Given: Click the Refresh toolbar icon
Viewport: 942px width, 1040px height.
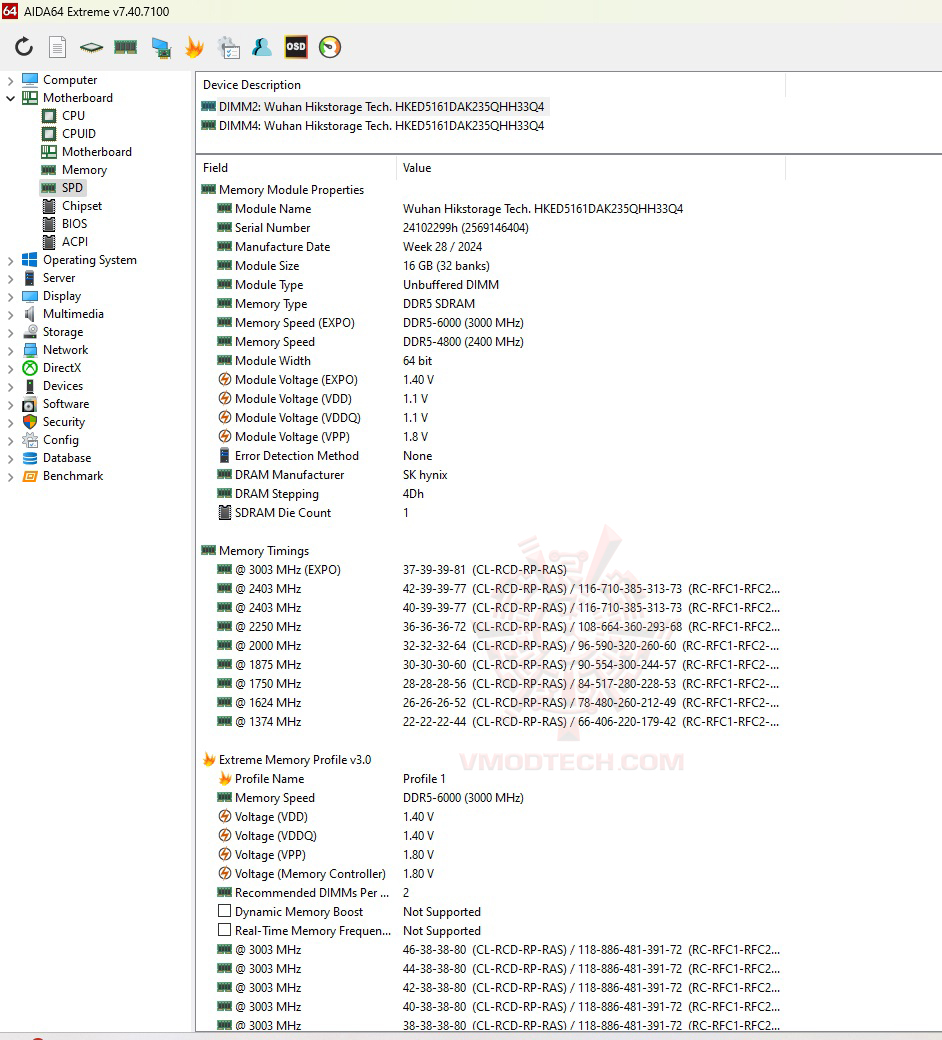Looking at the screenshot, I should coord(24,47).
